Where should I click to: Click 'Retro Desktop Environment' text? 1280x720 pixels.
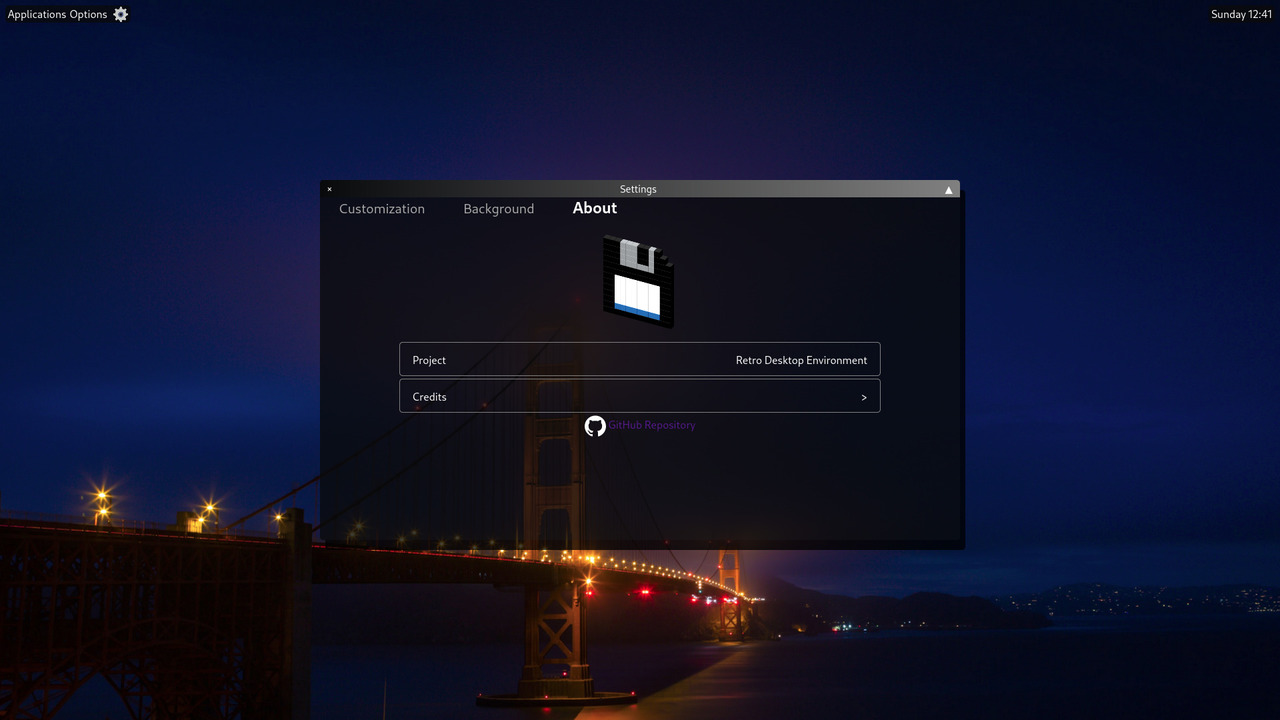pyautogui.click(x=801, y=360)
